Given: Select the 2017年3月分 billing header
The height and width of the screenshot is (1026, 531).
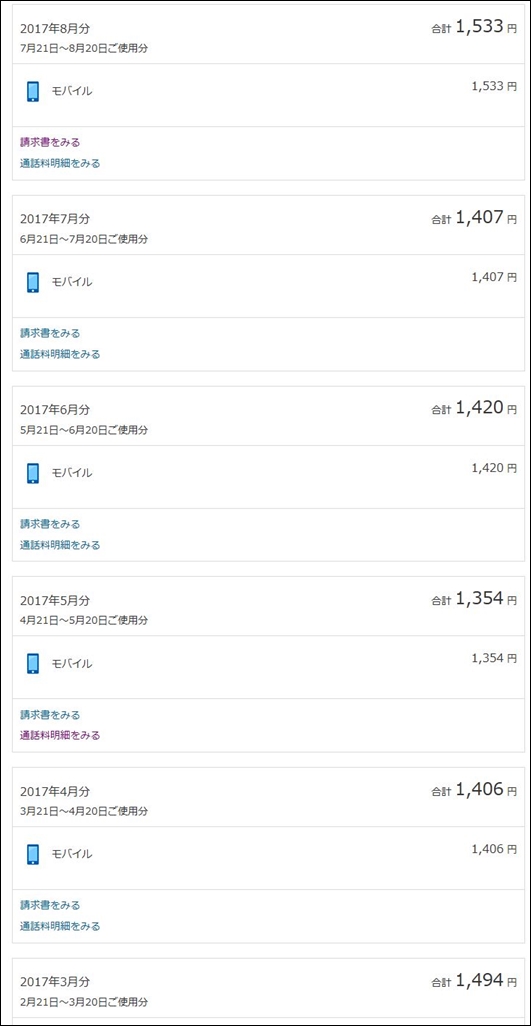Looking at the screenshot, I should [55, 982].
